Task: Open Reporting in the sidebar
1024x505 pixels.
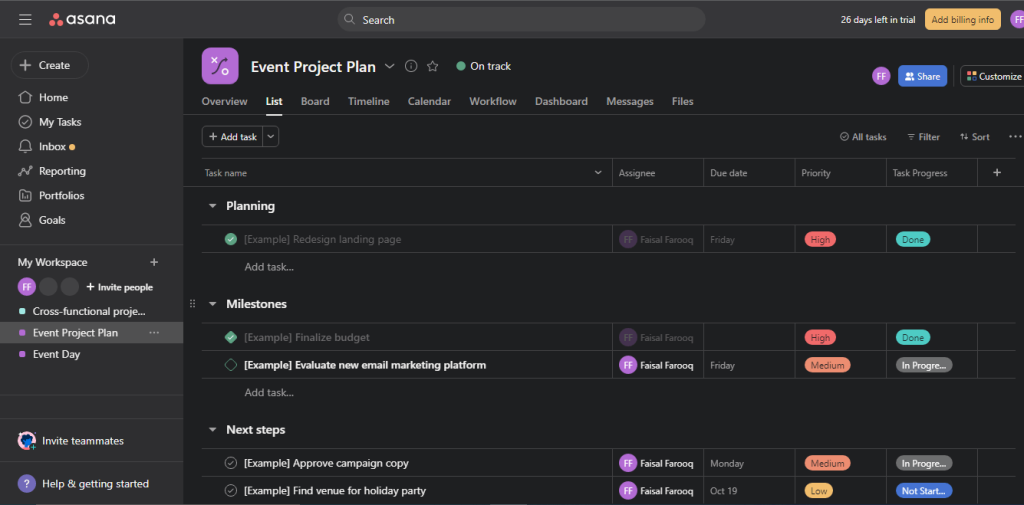Action: pos(52,171)
